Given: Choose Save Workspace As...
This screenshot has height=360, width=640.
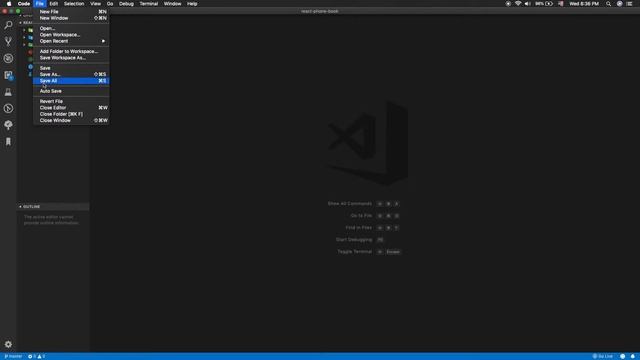Looking at the screenshot, I should click(x=71, y=58).
